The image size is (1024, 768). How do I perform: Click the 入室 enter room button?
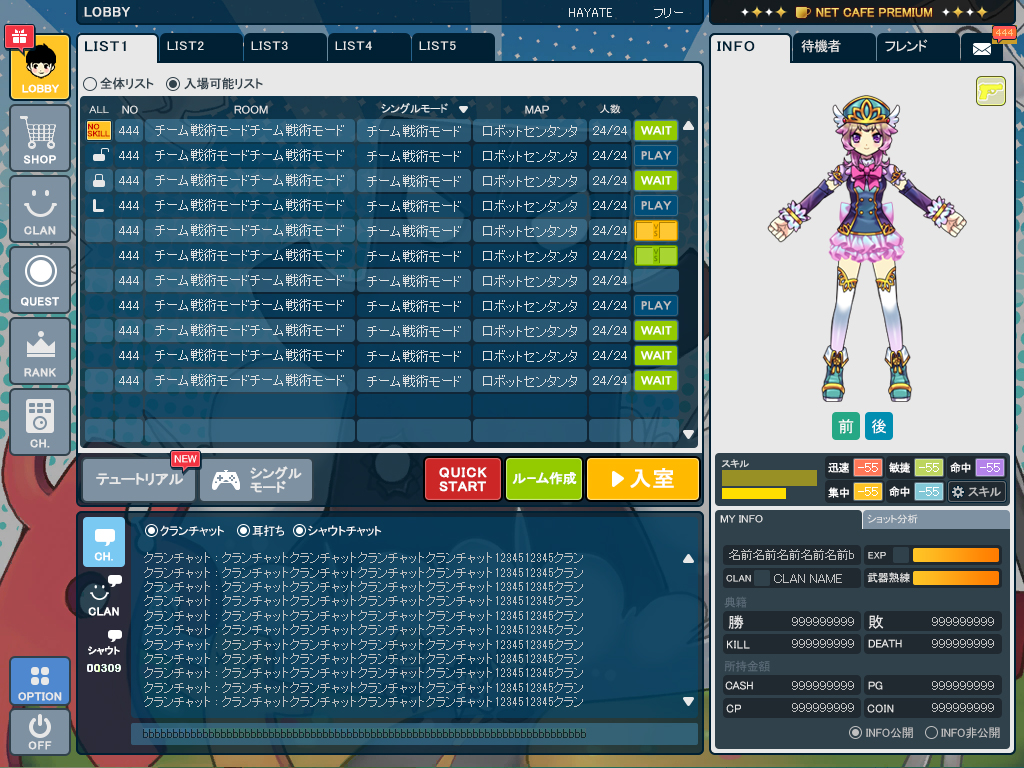point(643,479)
